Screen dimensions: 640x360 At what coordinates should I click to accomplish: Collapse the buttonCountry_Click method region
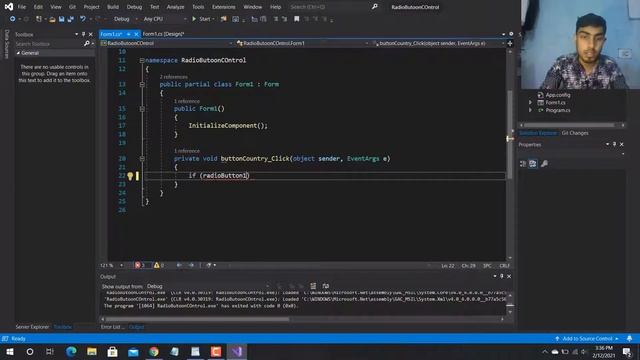pos(142,159)
